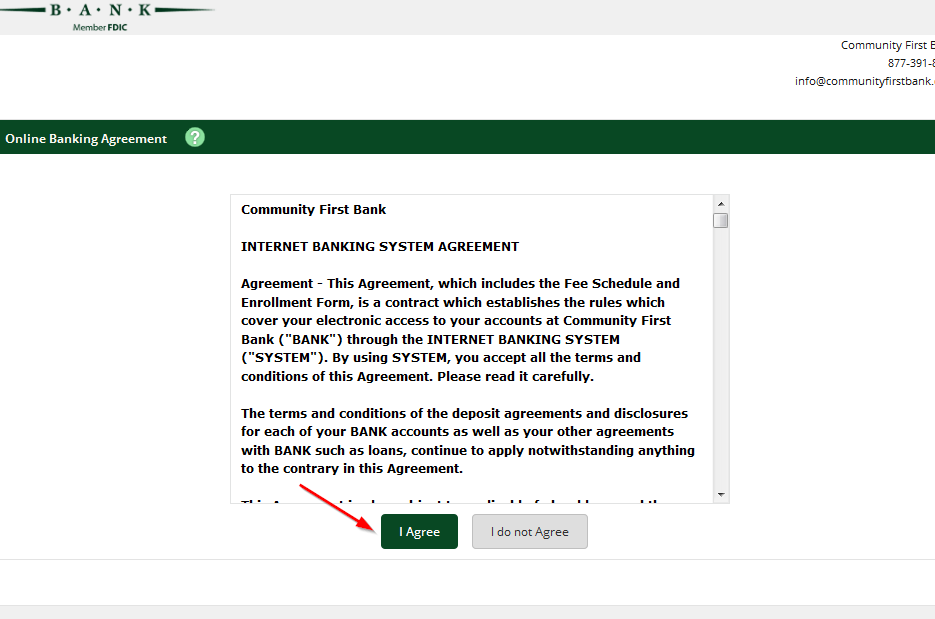This screenshot has width=935, height=619.
Task: Click the Member FDIC text in logo
Action: click(100, 27)
